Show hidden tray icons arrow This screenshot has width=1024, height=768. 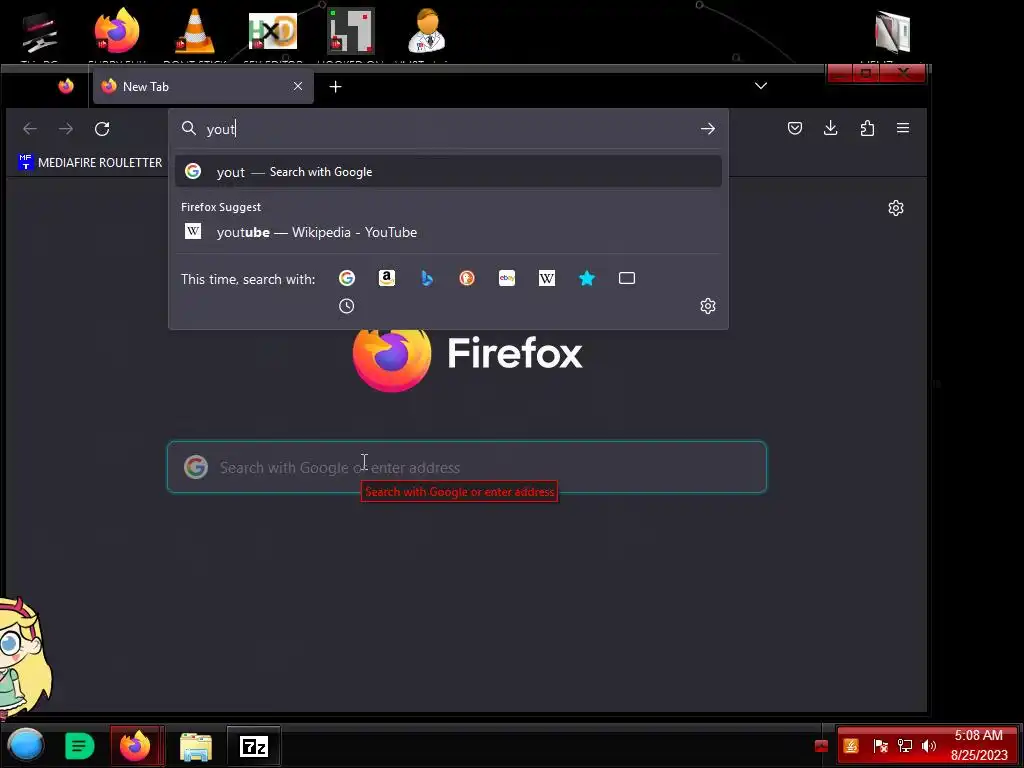pyautogui.click(x=822, y=746)
